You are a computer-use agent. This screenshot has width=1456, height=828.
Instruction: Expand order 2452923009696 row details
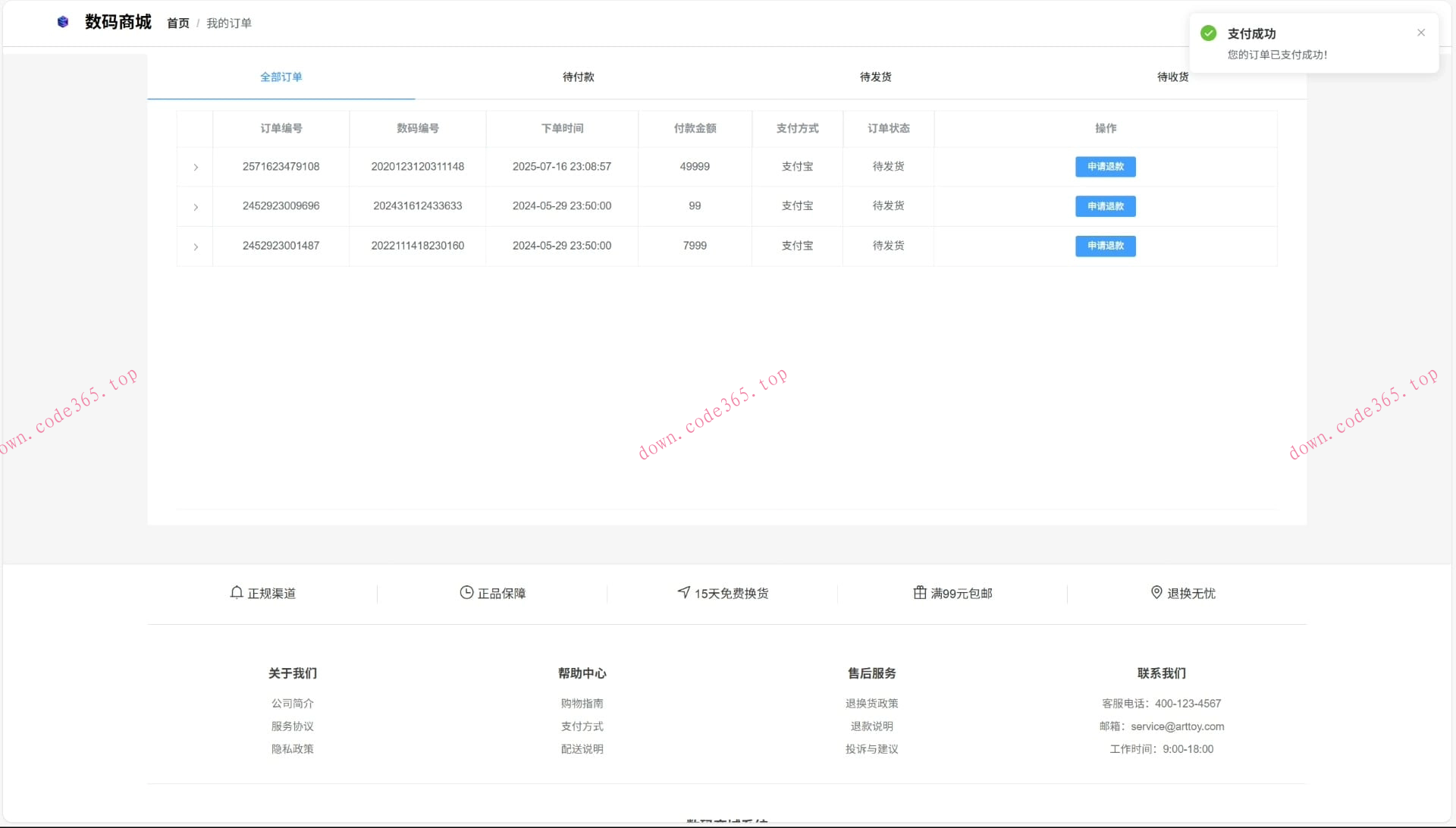[196, 207]
